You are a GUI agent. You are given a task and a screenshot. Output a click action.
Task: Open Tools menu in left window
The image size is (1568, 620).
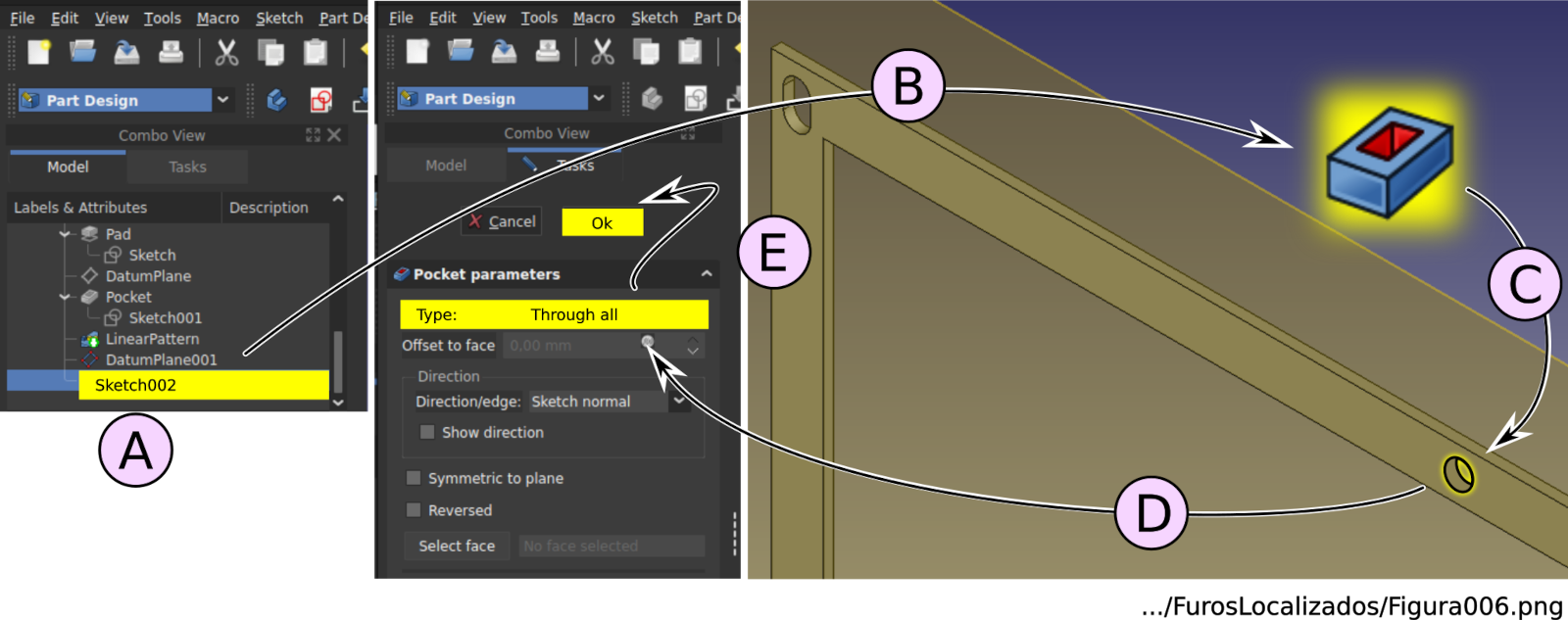click(x=162, y=18)
